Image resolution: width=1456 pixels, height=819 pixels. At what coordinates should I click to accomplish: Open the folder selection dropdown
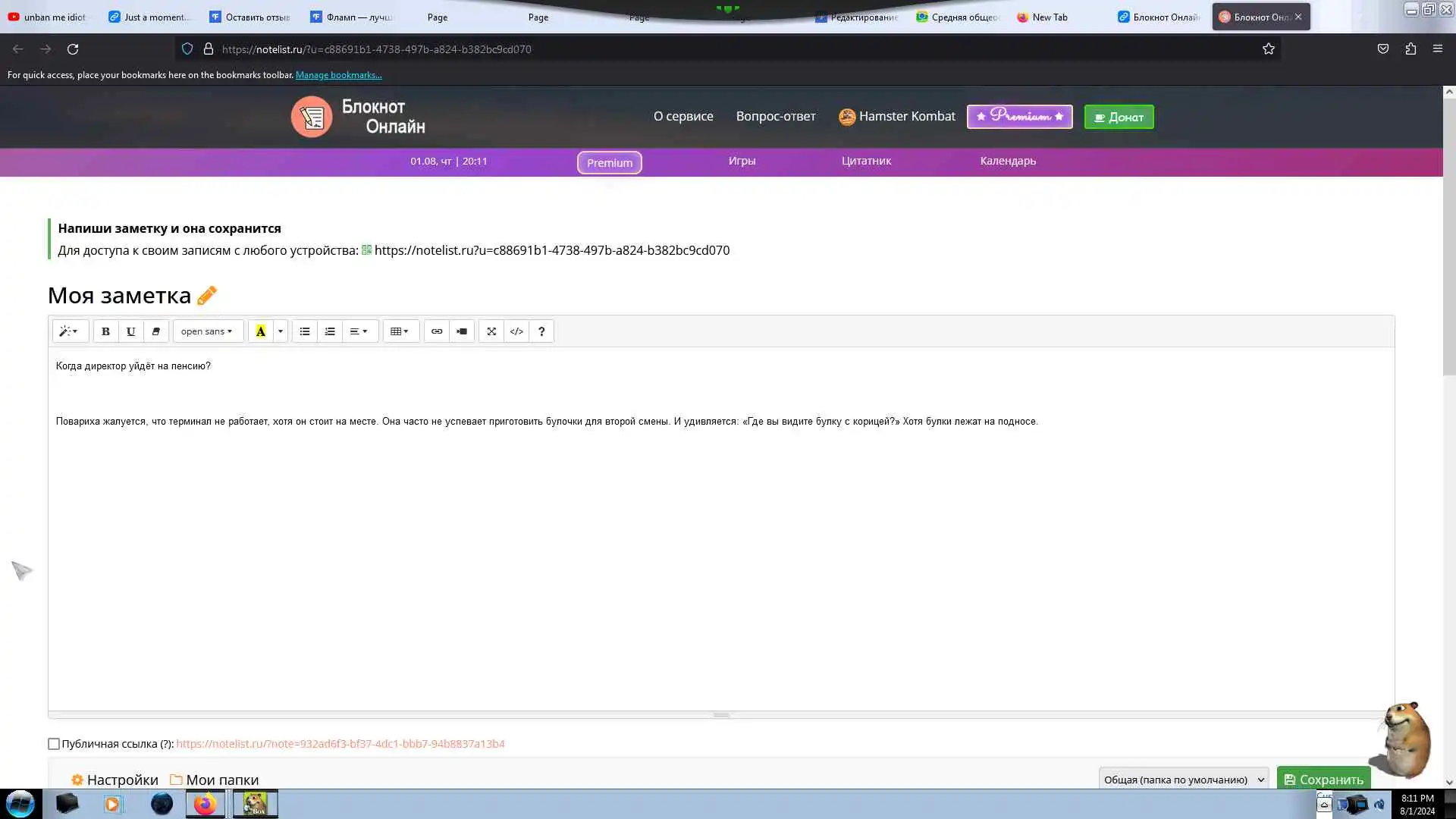point(1184,780)
